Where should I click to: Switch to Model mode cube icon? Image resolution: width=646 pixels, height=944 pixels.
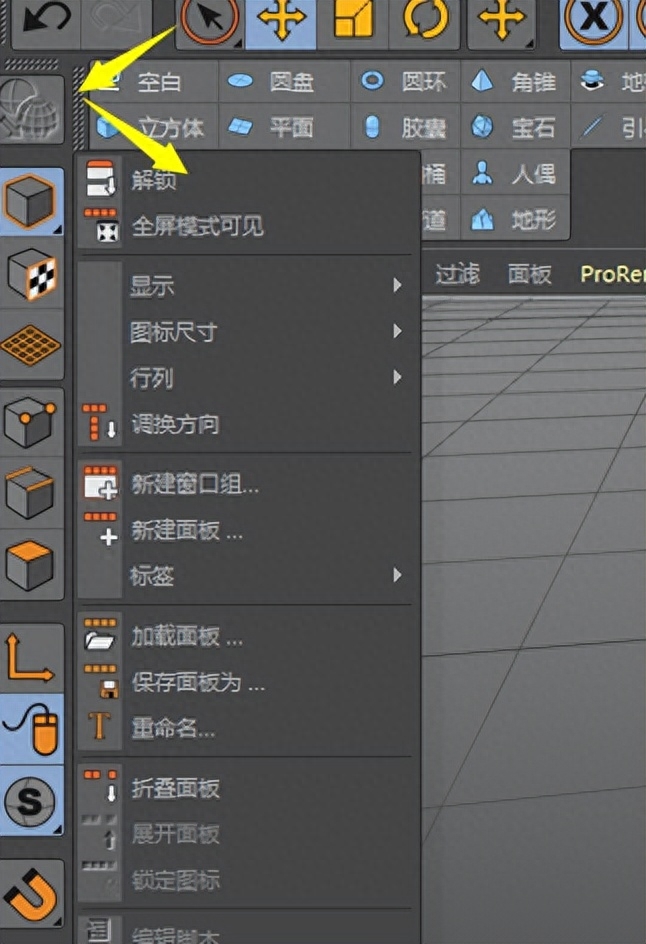(x=32, y=200)
